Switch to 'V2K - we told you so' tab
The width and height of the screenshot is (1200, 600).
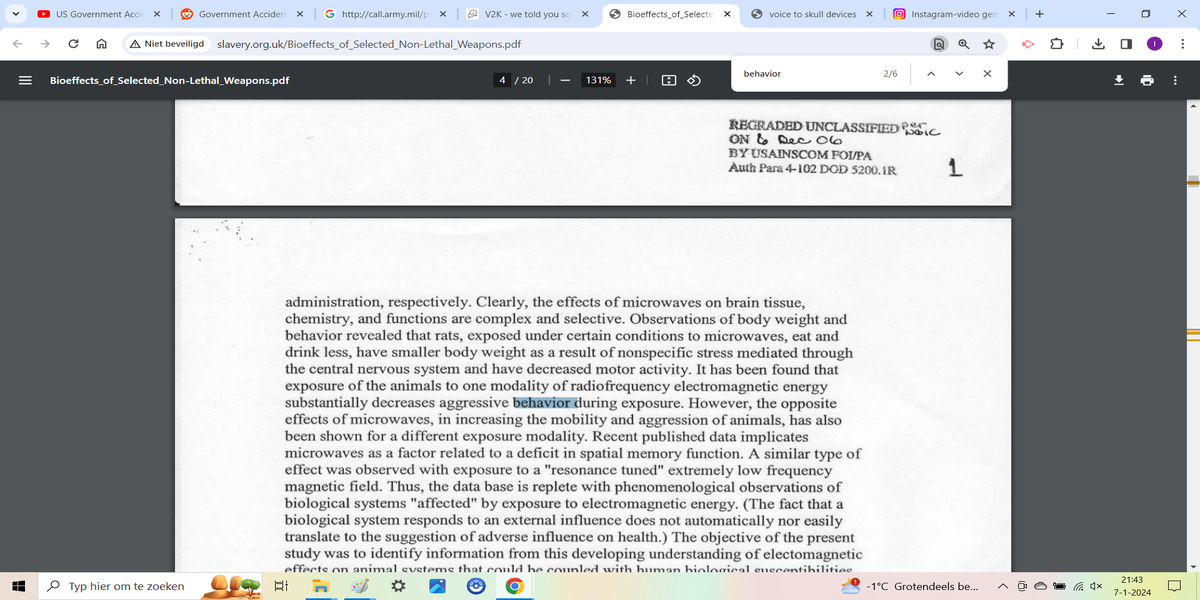click(x=527, y=14)
